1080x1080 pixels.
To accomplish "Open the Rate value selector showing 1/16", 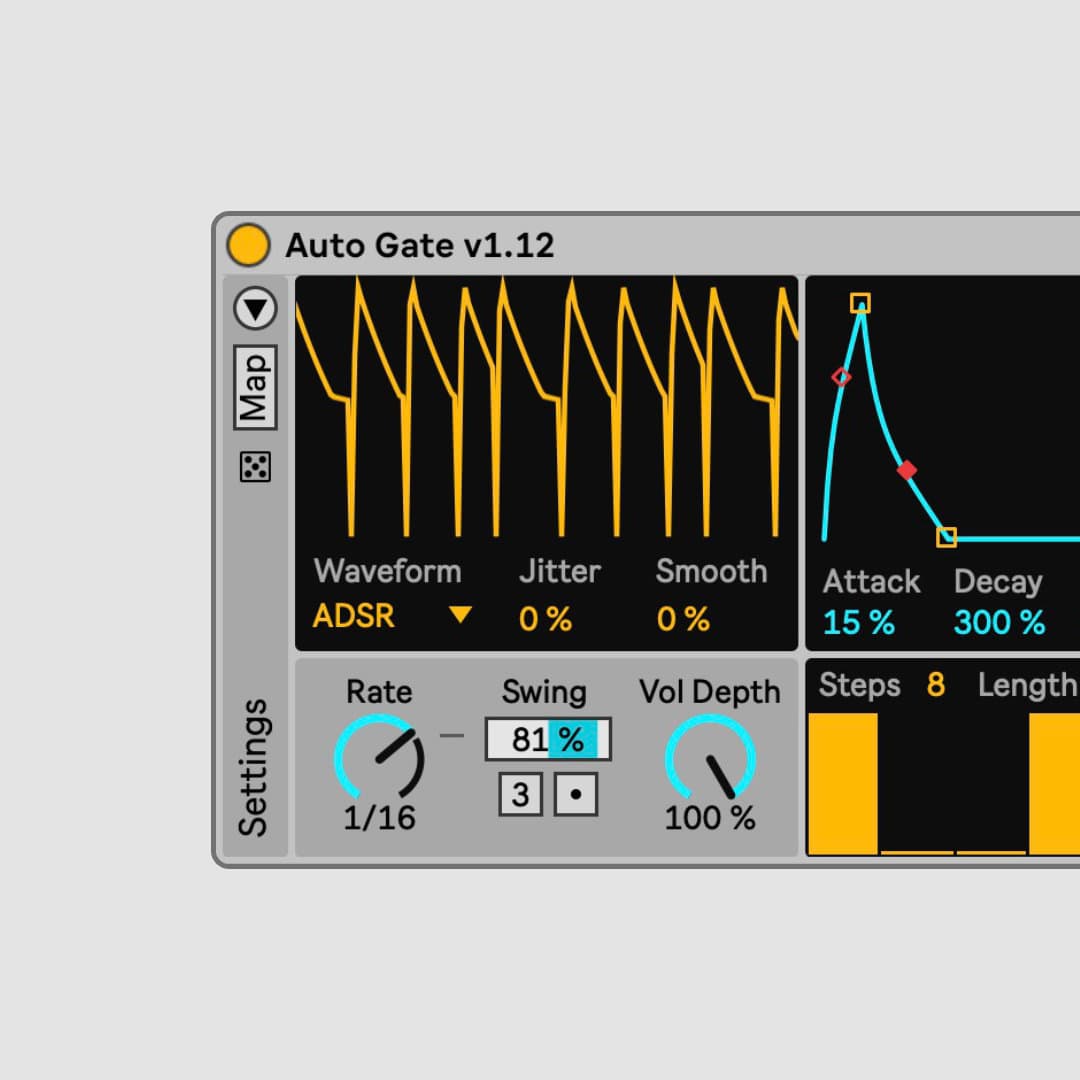I will [380, 817].
